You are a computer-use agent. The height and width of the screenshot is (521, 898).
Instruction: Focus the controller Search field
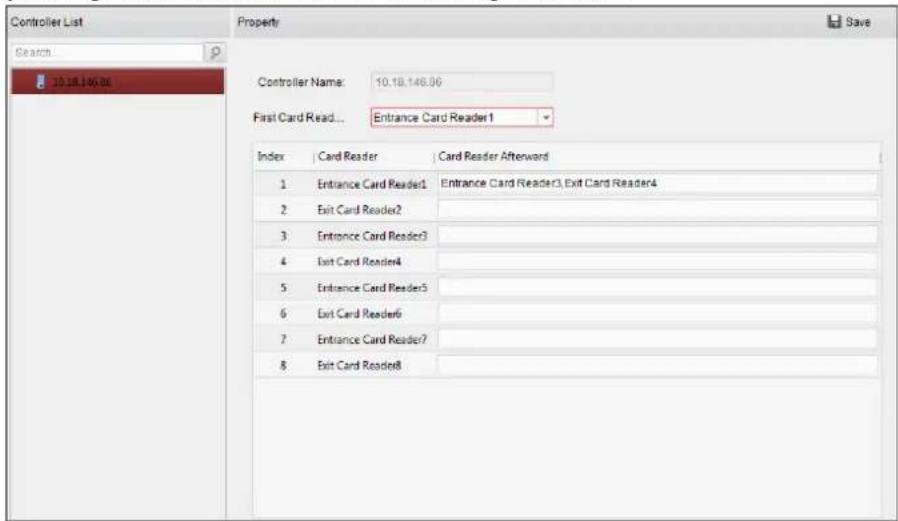point(108,53)
